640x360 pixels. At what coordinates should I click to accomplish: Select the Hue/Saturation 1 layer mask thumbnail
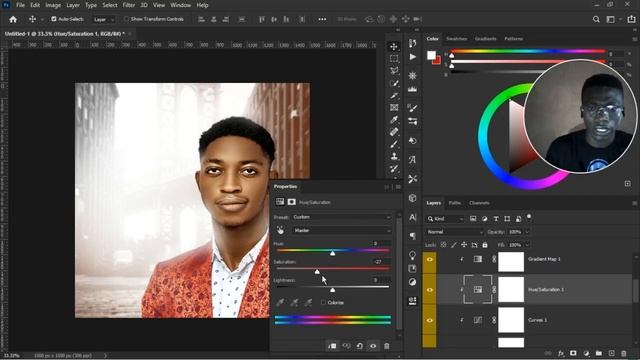tap(511, 290)
